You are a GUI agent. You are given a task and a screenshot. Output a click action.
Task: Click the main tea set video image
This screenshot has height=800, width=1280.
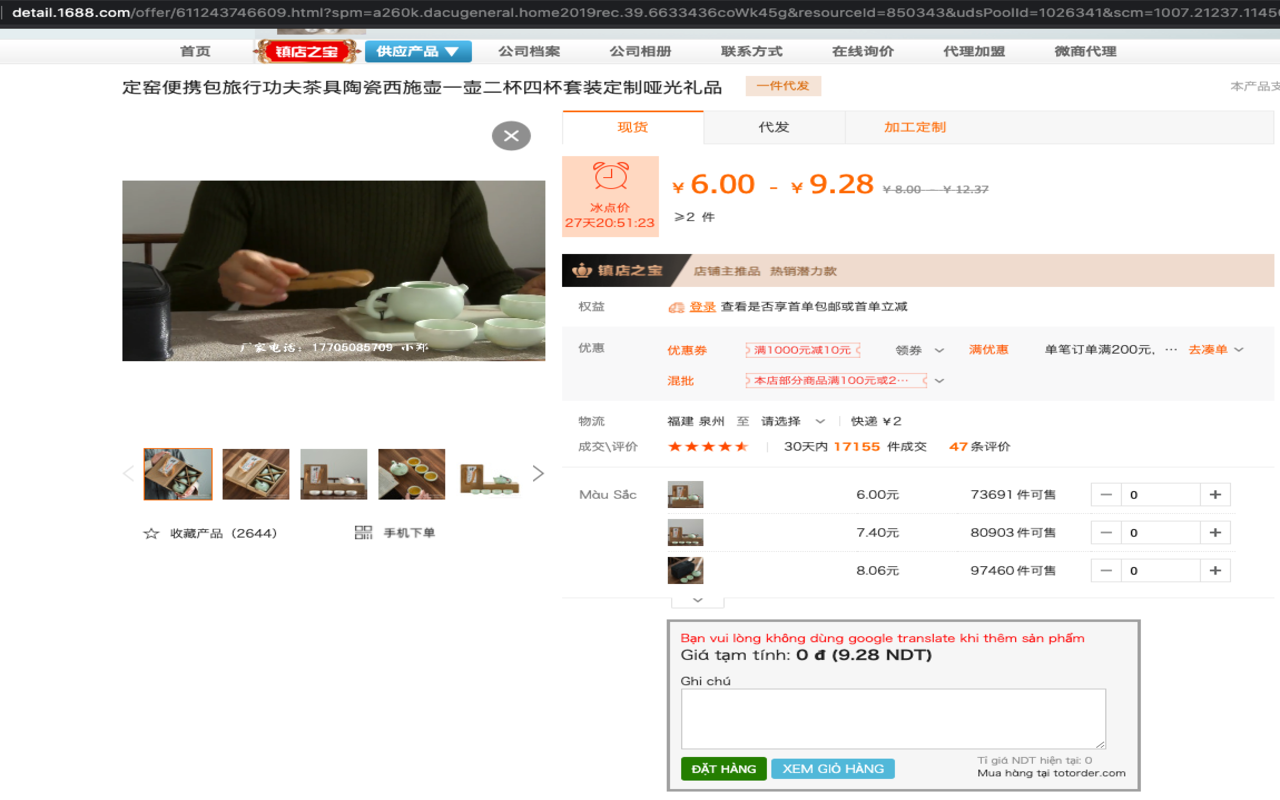[x=334, y=271]
